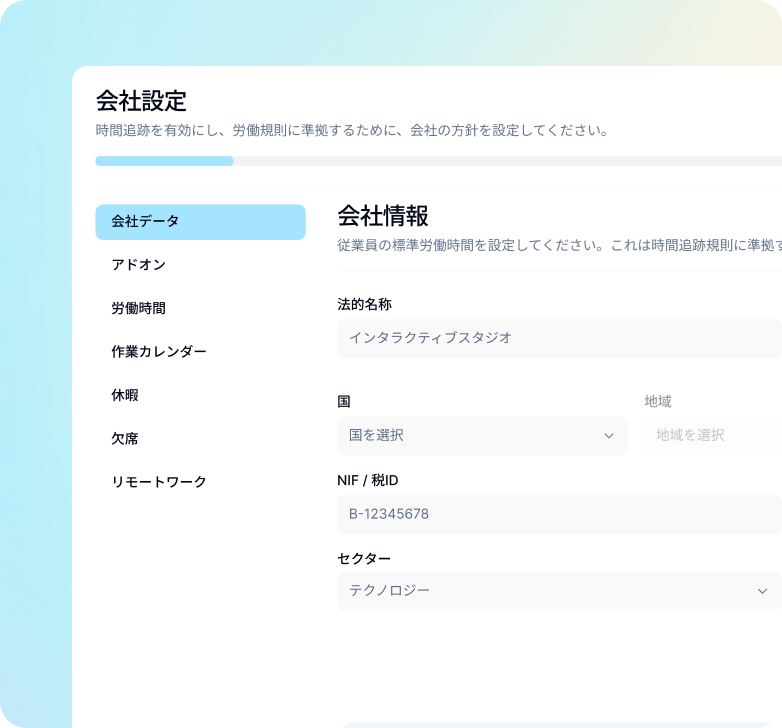Viewport: 782px width, 728px height.
Task: Click the chevron in country dropdown
Action: [609, 436]
